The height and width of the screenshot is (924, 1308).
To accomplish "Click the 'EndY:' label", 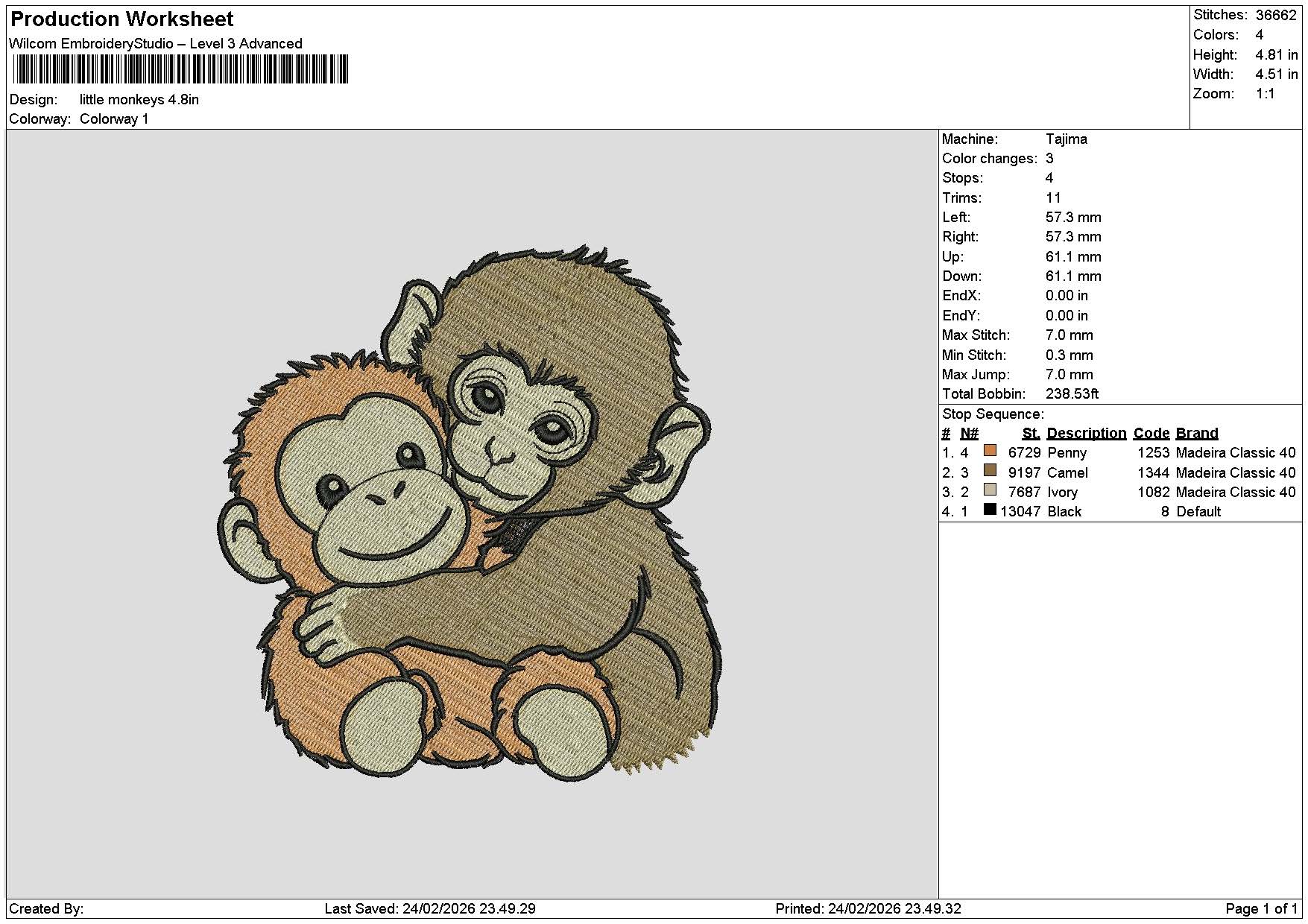I will (961, 316).
